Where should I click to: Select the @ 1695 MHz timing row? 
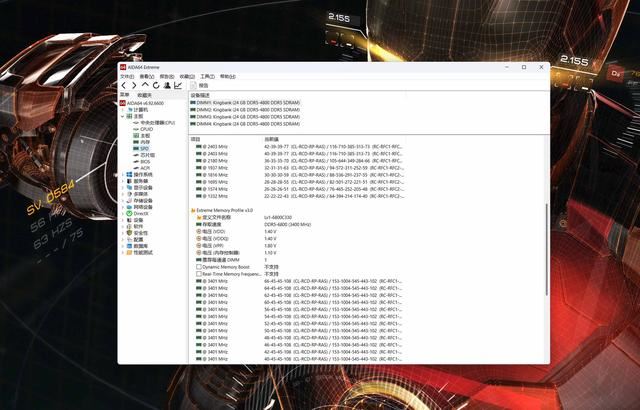tap(300, 182)
